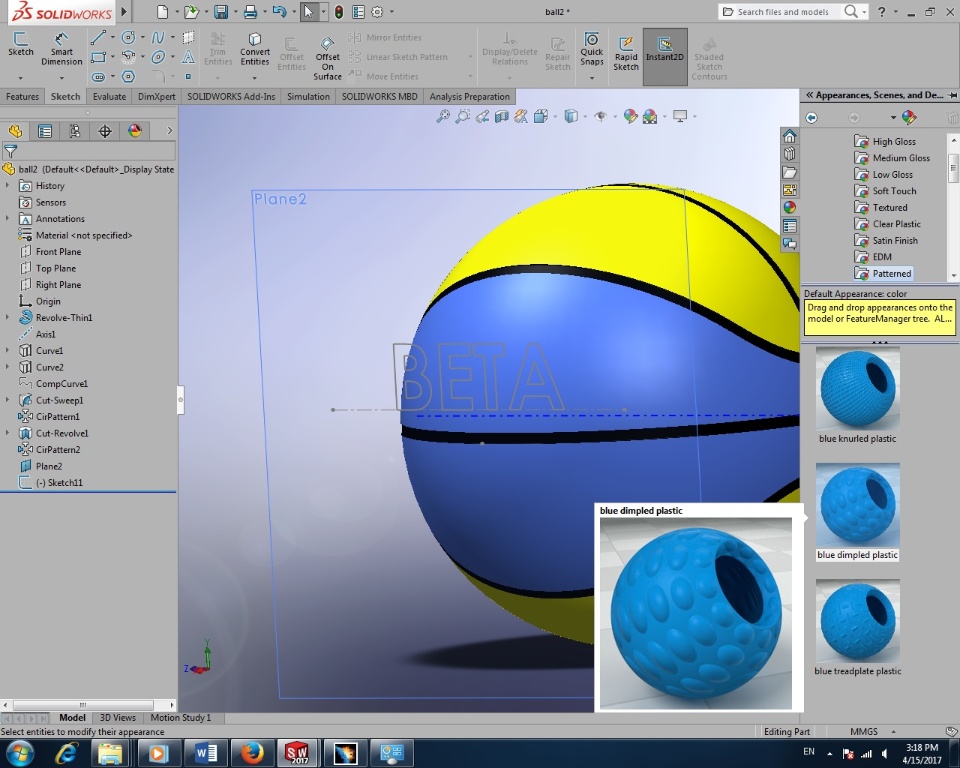Select the Spline sketch tool
The image size is (960, 768).
(x=158, y=38)
